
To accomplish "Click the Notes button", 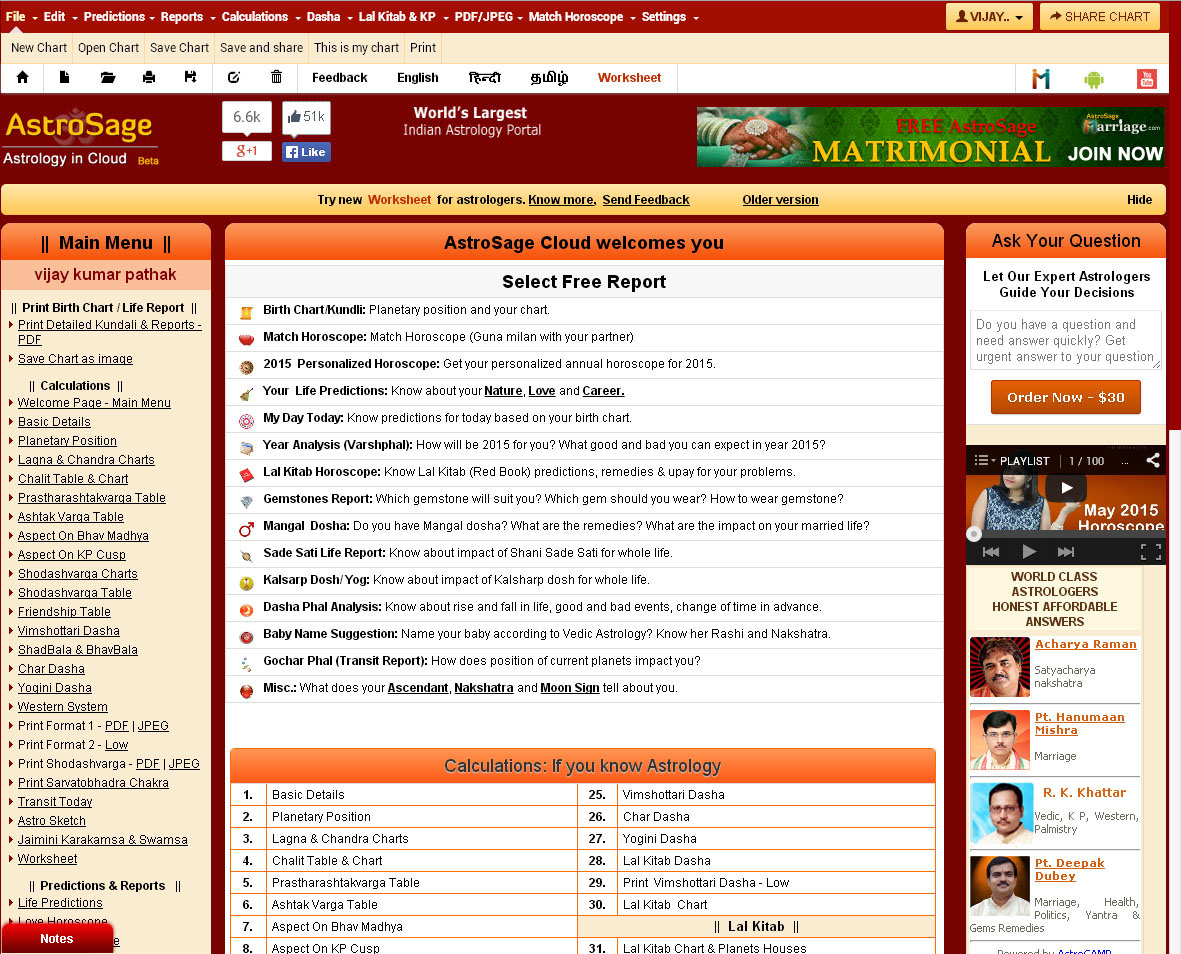I will (56, 938).
